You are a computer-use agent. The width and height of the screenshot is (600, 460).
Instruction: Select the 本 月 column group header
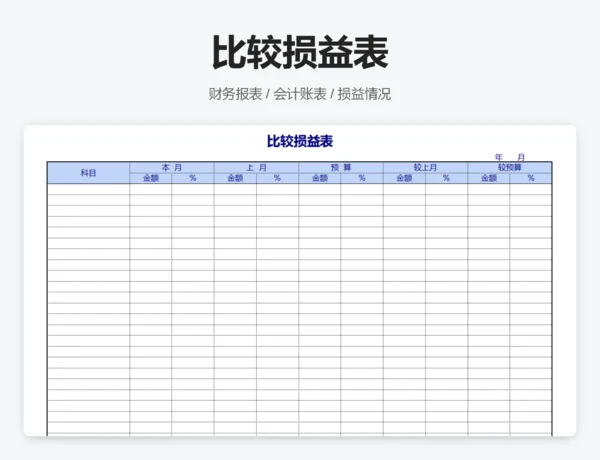pyautogui.click(x=172, y=168)
